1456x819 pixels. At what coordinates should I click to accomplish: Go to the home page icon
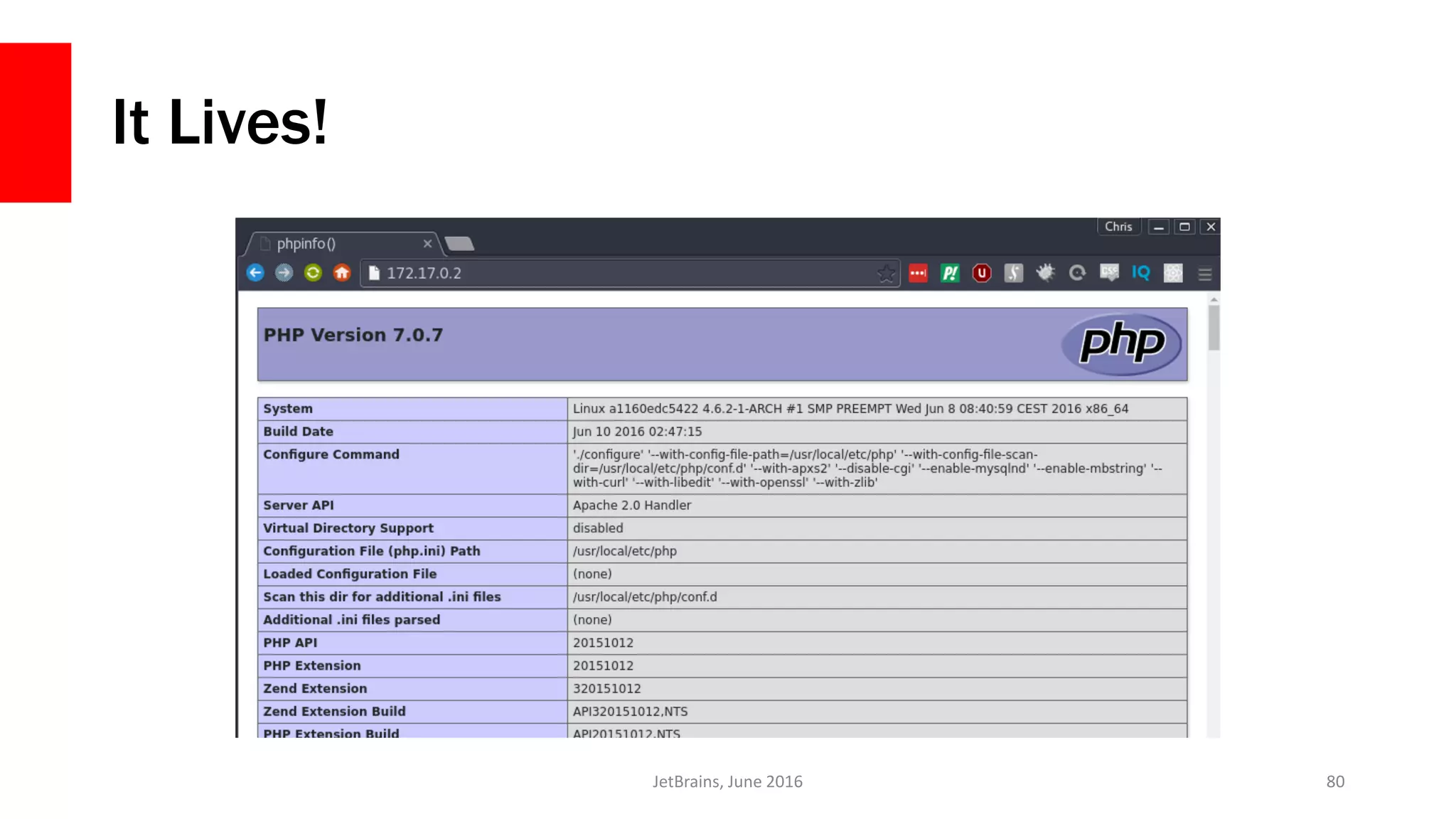click(x=342, y=273)
